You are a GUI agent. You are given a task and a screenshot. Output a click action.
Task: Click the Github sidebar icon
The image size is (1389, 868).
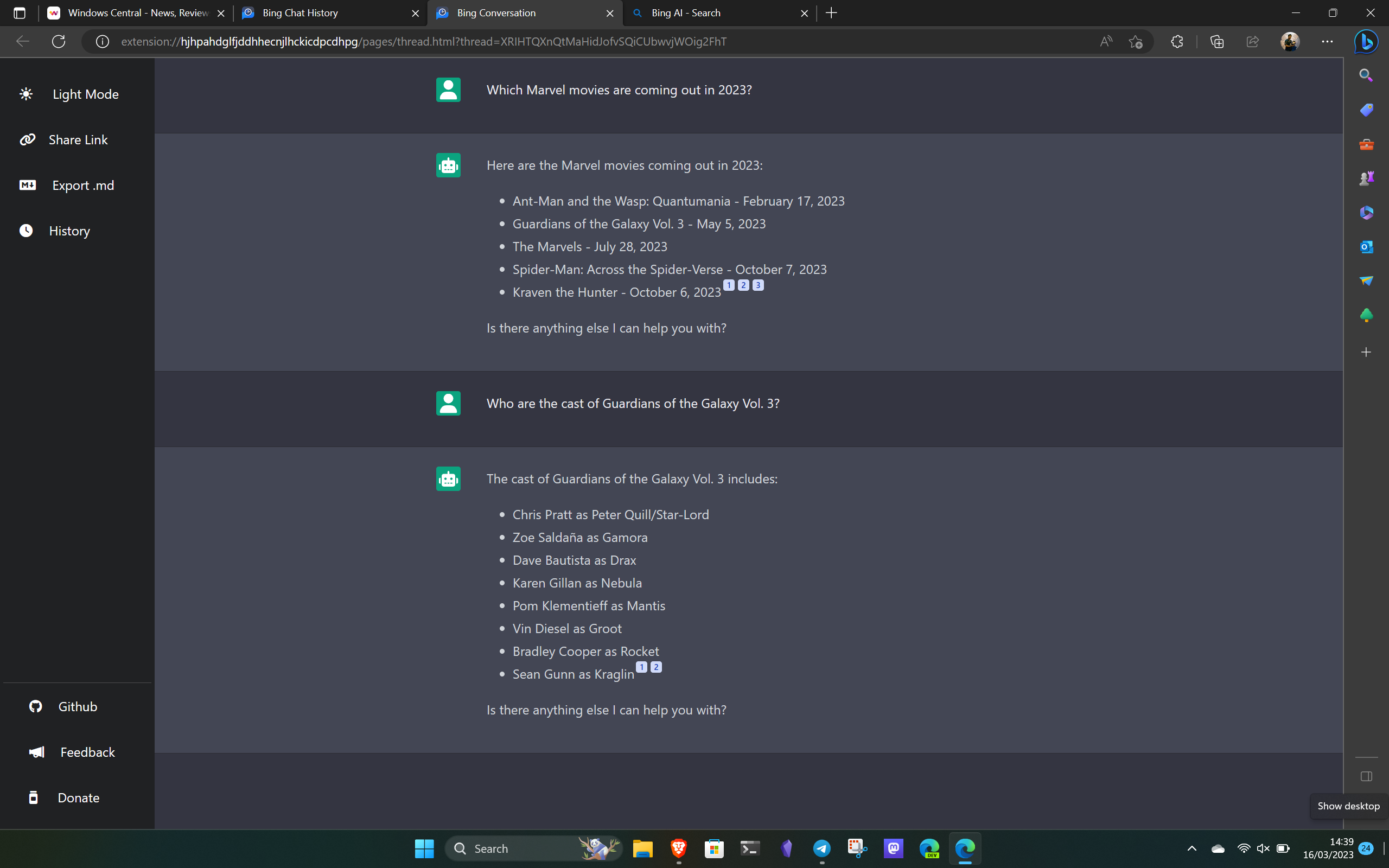(34, 706)
